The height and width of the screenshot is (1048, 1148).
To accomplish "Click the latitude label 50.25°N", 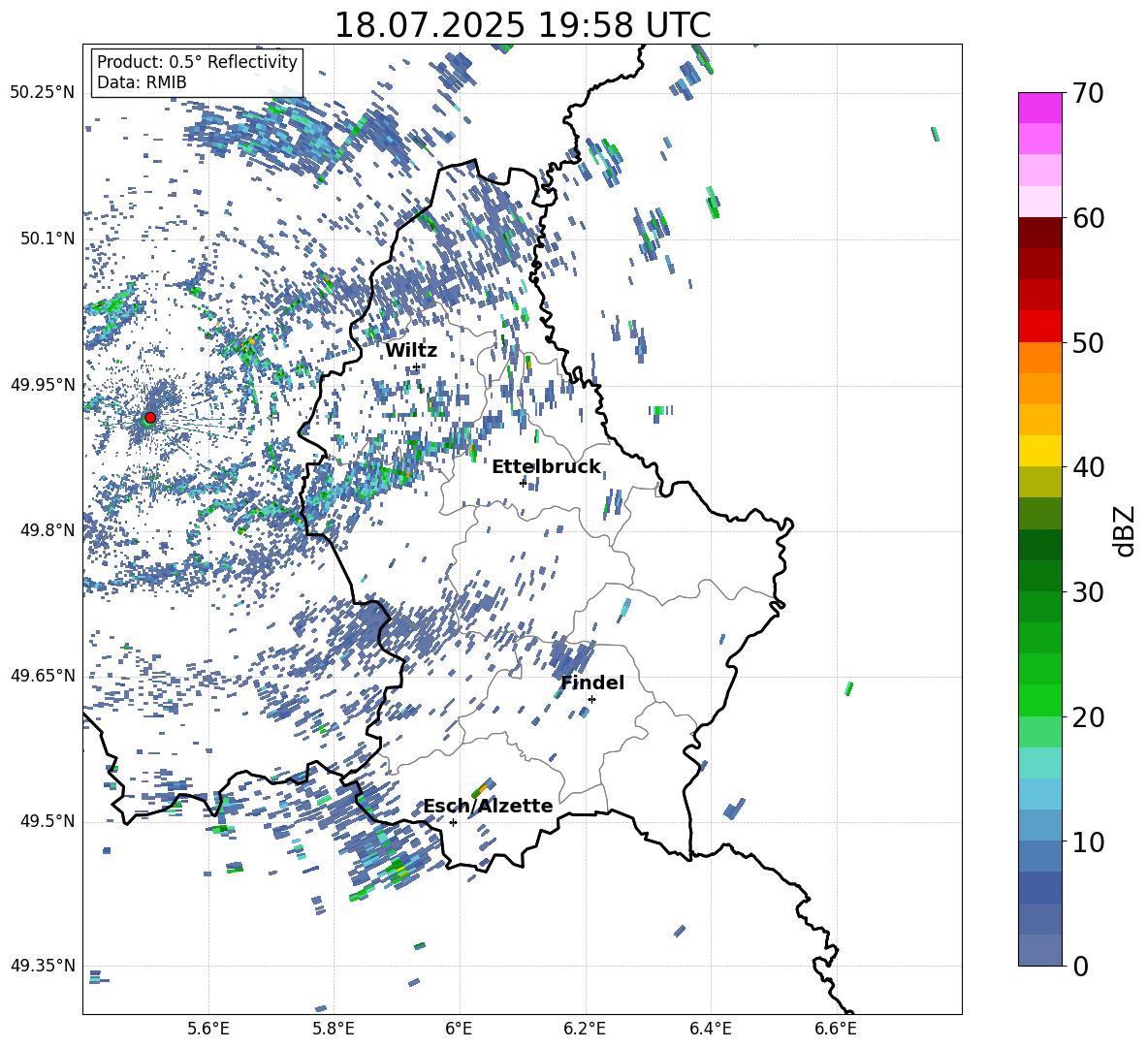I will click(x=43, y=92).
